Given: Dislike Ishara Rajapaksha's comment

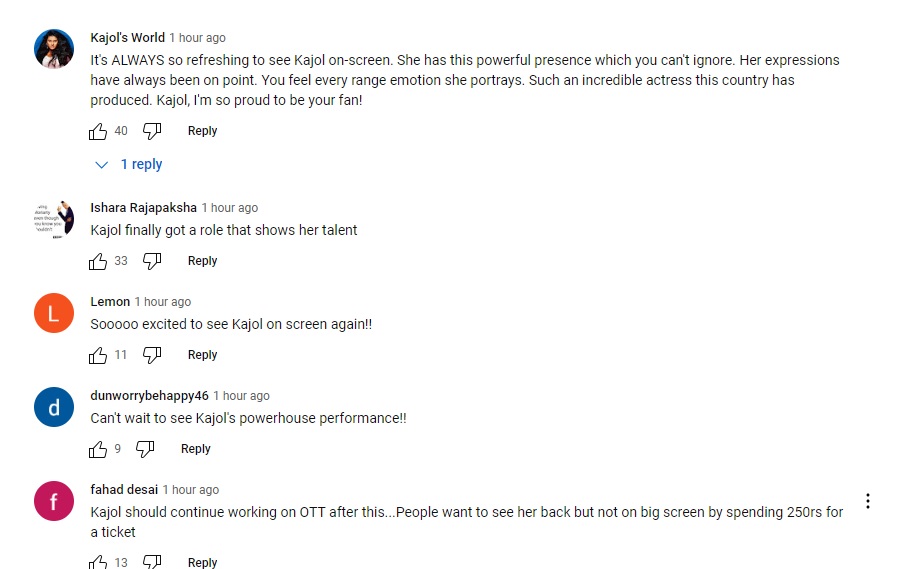Looking at the screenshot, I should pos(152,261).
